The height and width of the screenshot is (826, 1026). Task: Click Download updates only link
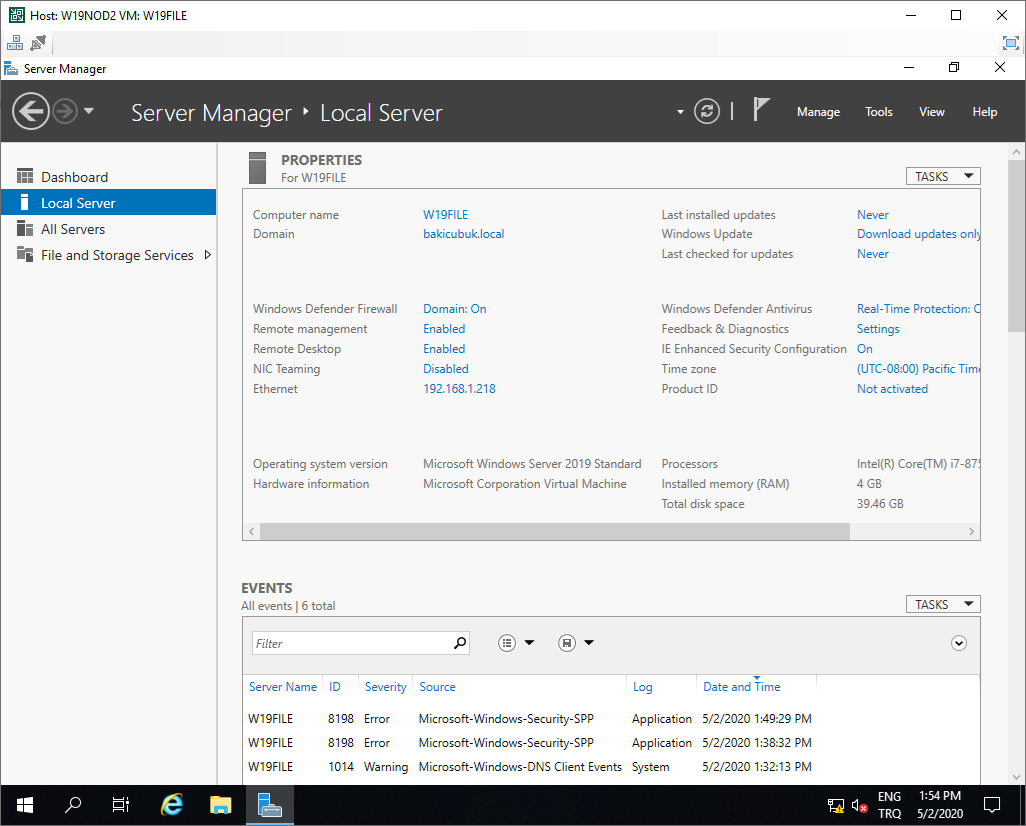coord(918,234)
